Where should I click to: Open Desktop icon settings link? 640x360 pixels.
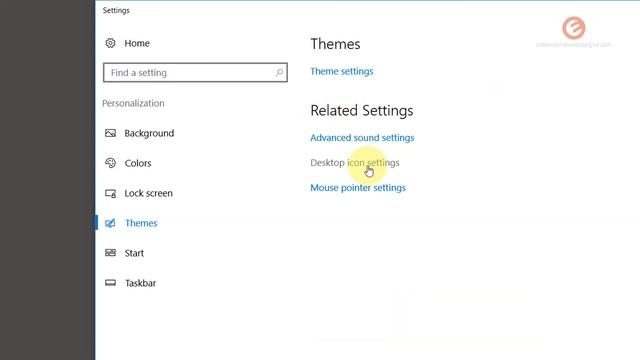(355, 162)
